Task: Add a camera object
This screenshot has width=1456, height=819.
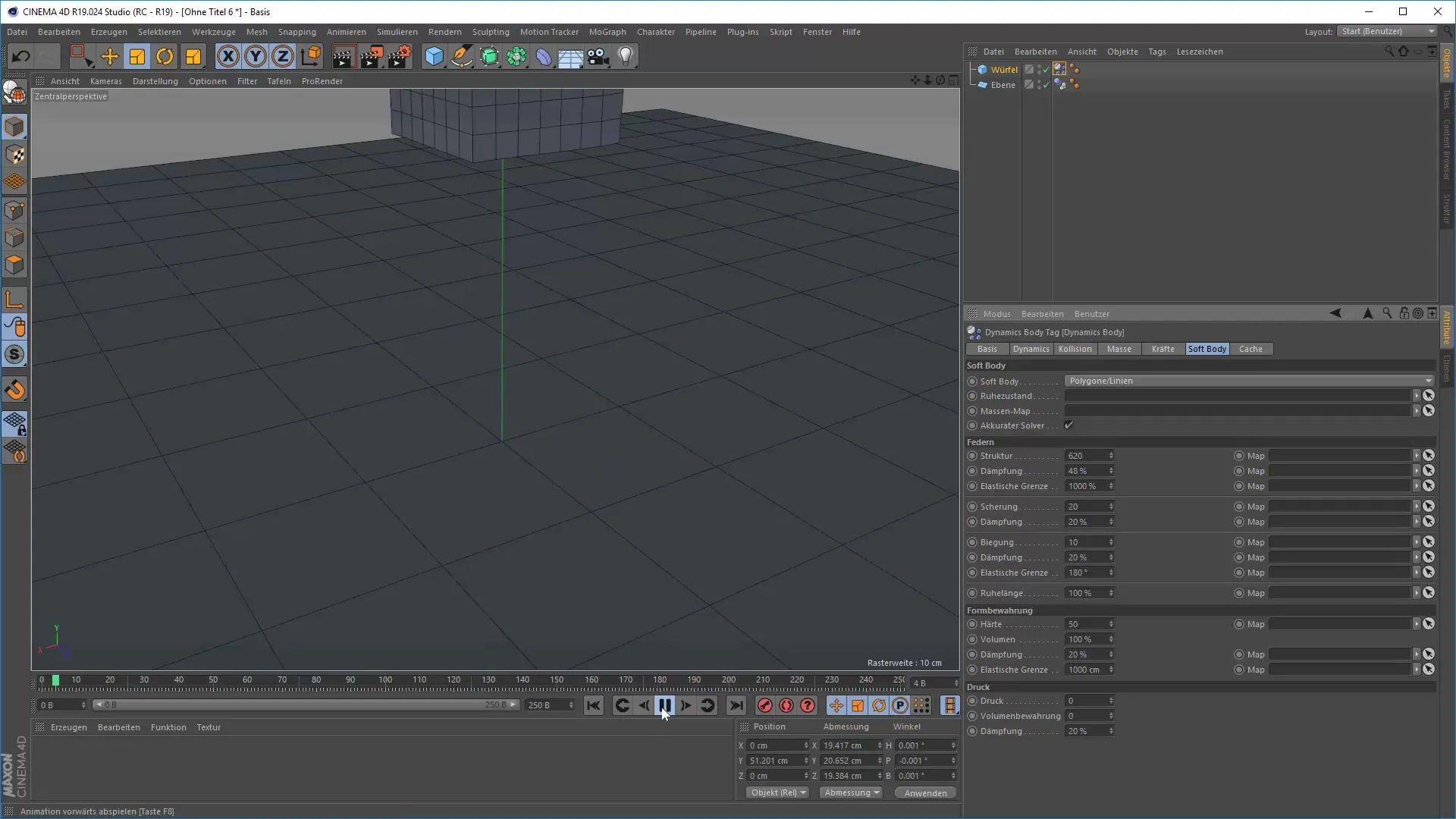Action: [x=598, y=56]
